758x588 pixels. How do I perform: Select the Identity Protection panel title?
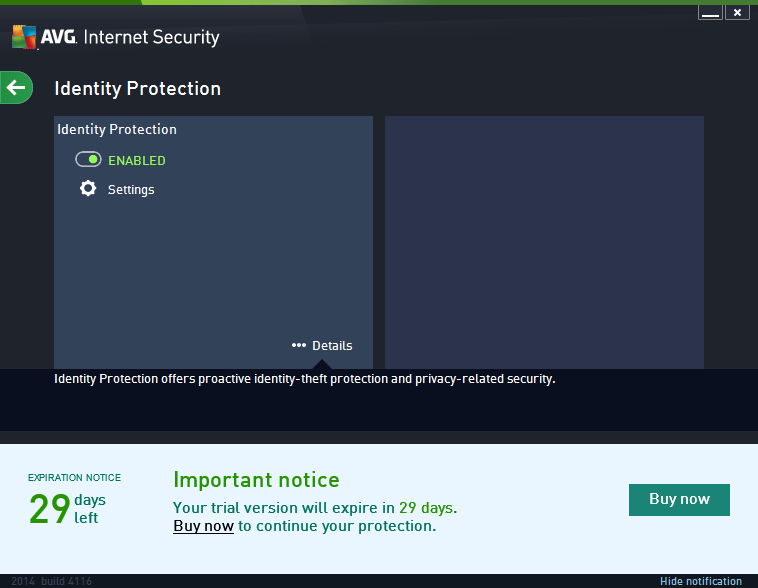coord(117,129)
